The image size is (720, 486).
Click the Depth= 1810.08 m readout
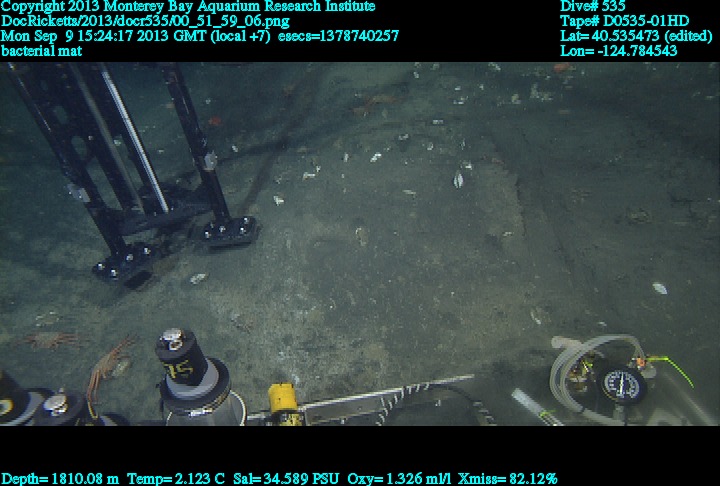click(x=60, y=479)
